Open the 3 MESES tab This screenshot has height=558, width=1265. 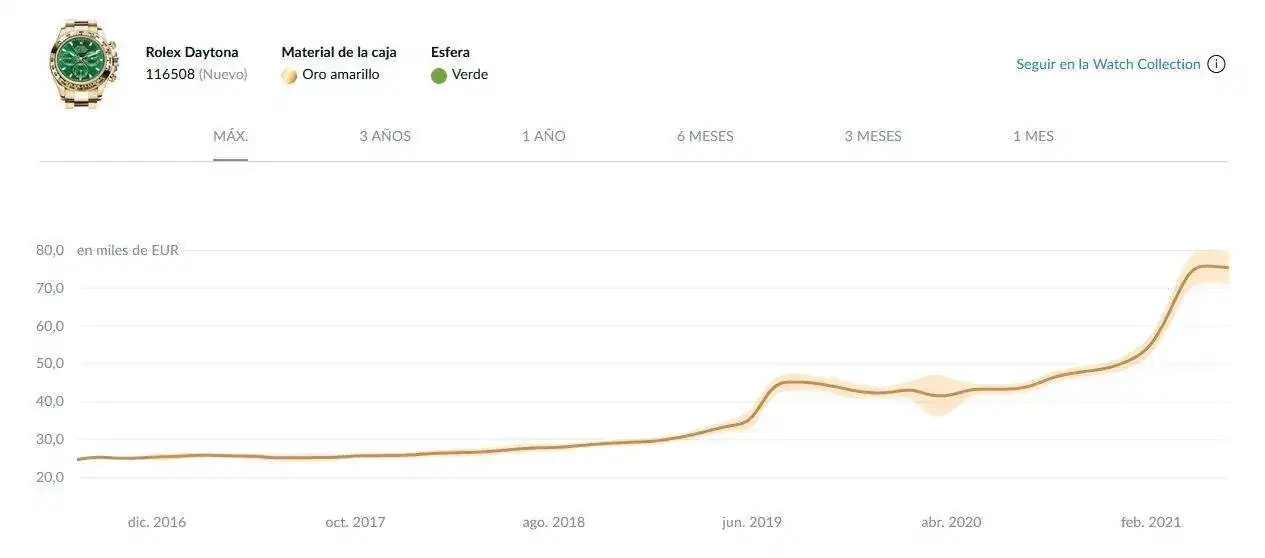[x=873, y=136]
